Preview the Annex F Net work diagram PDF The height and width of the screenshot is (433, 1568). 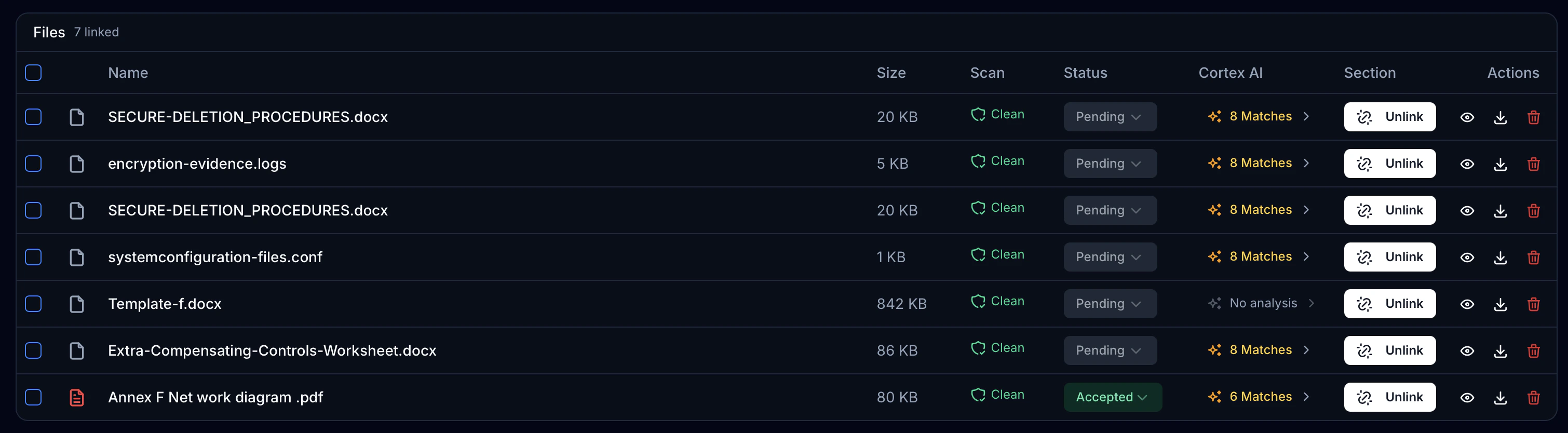(x=1467, y=397)
